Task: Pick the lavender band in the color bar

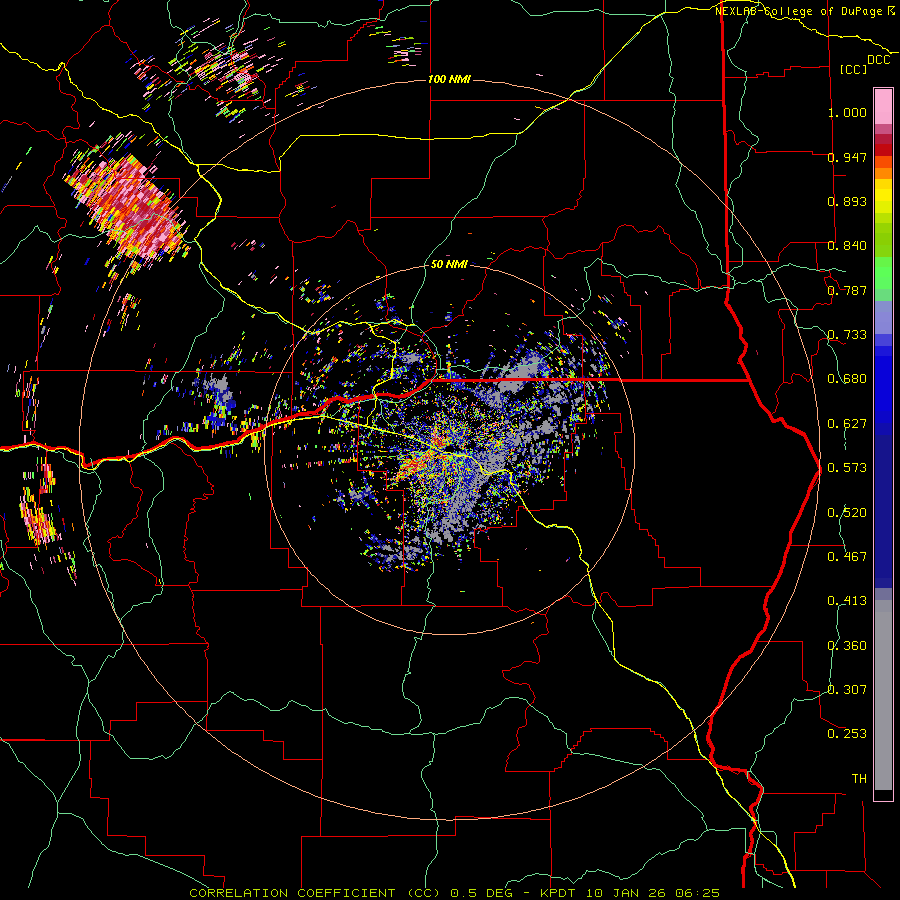Action: (x=883, y=317)
